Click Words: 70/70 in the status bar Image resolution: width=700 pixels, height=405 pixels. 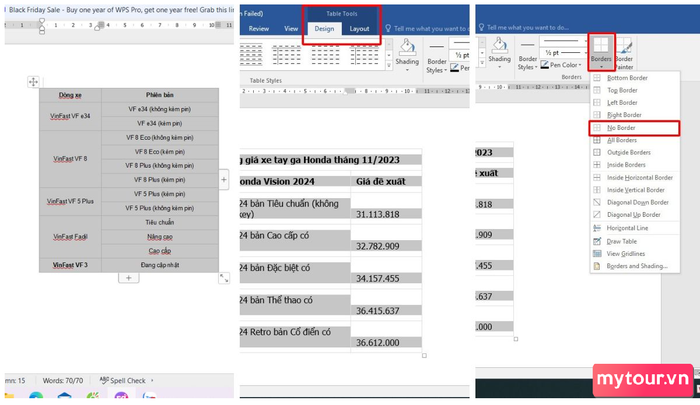click(63, 380)
